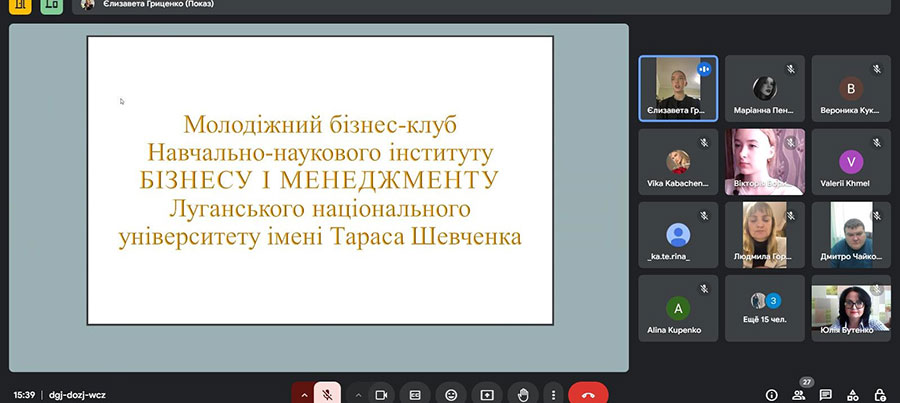Click muted mic icon on _ka.te.rina_ tile
Screen dimensions: 900x403
[704, 216]
